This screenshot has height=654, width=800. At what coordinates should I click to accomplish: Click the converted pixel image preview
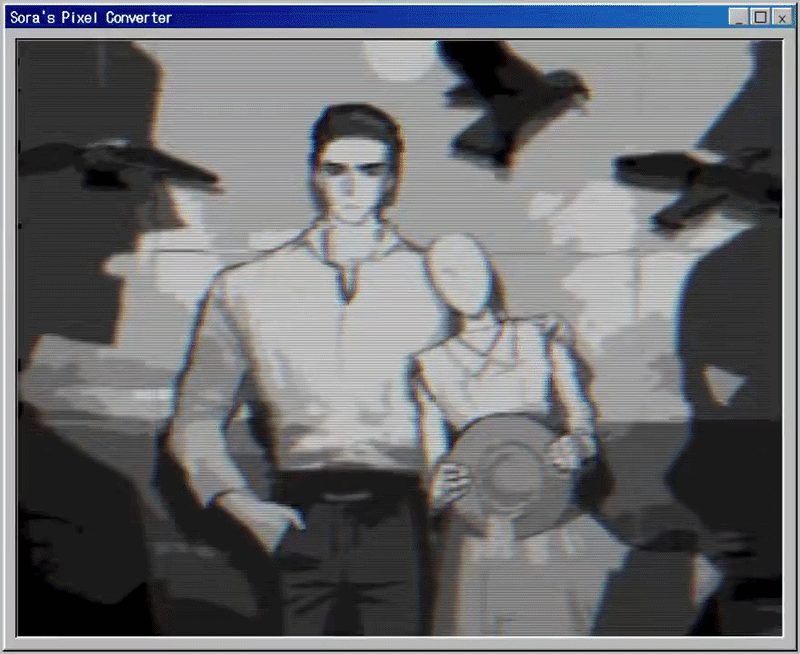click(x=399, y=338)
